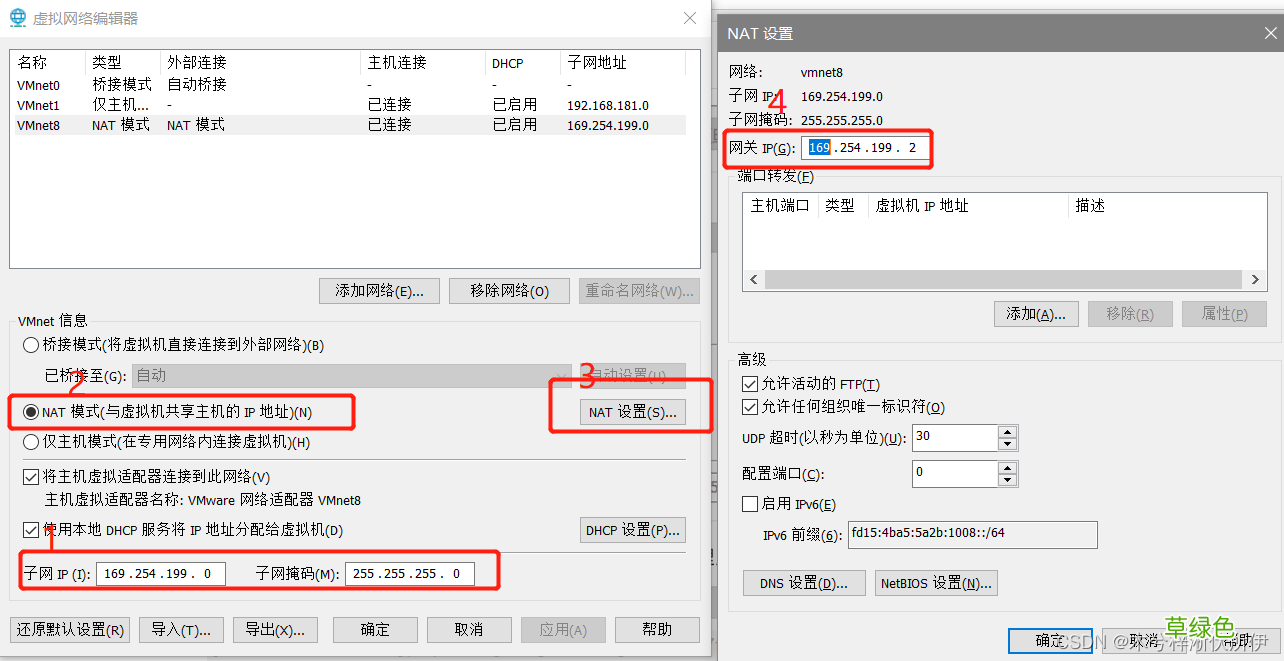Click the 移除网络 button
The image size is (1284, 661).
(x=509, y=291)
